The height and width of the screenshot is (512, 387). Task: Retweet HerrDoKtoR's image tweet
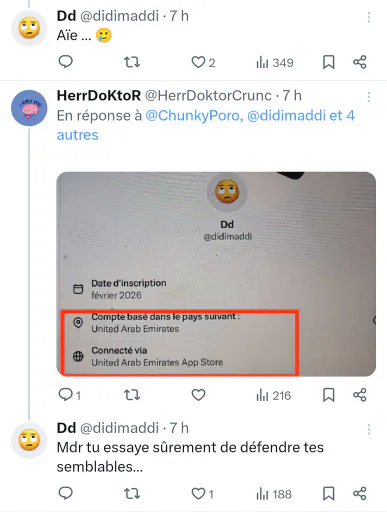tap(132, 395)
